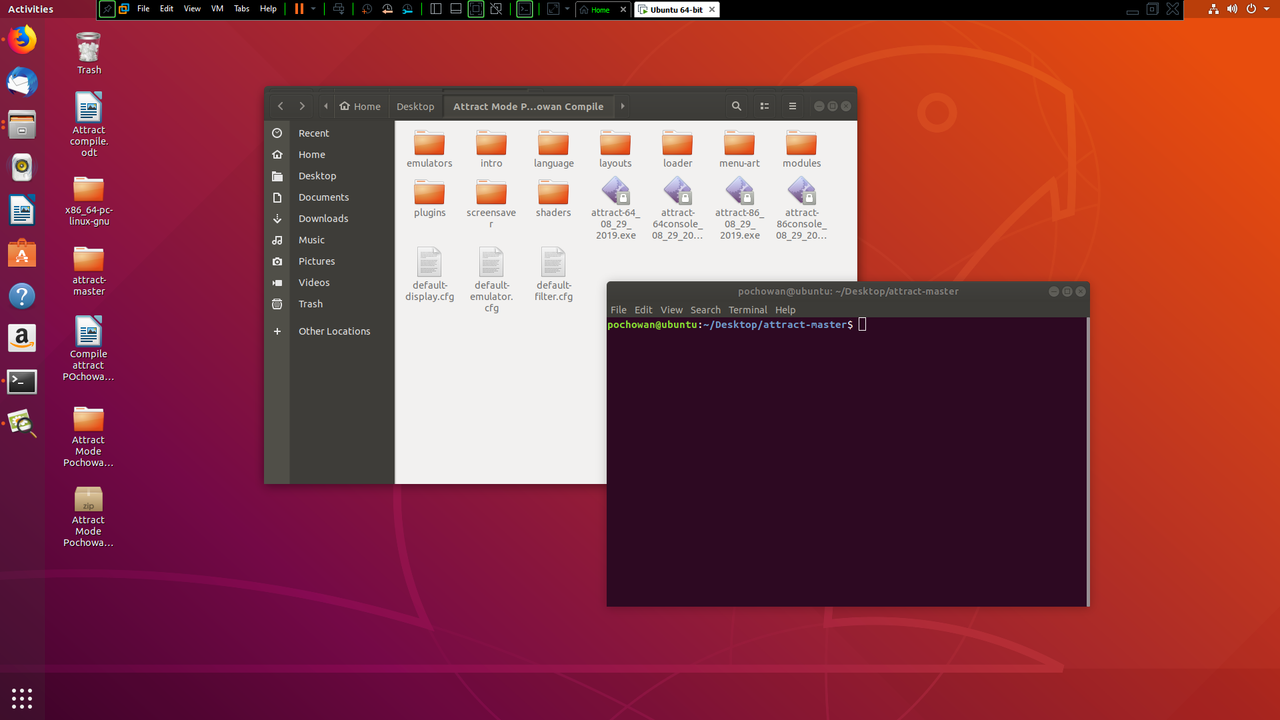1280x720 pixels.
Task: Select attract-64_08_29_2019.exe file
Action: pyautogui.click(x=615, y=208)
